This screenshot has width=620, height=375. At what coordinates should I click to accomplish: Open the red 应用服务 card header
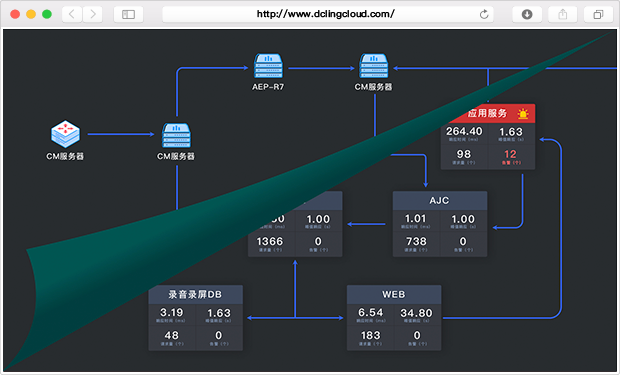pos(488,114)
